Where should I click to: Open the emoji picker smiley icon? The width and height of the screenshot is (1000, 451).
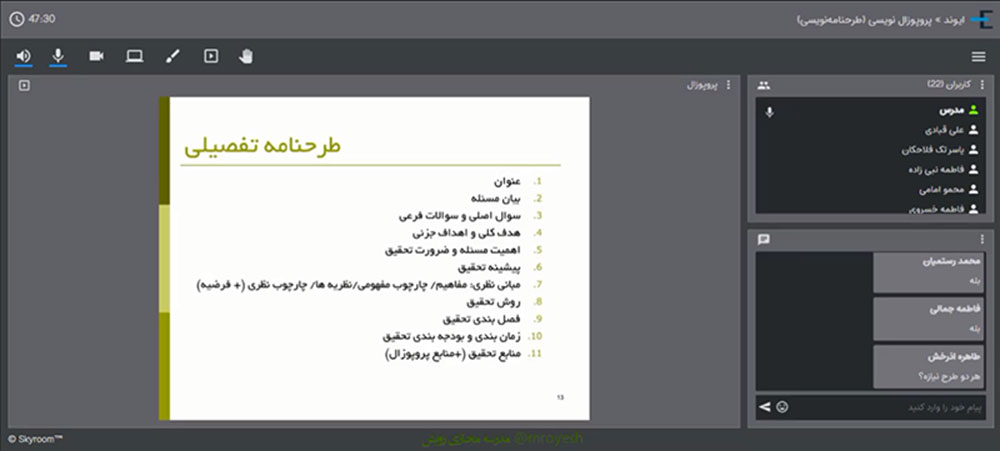[782, 407]
